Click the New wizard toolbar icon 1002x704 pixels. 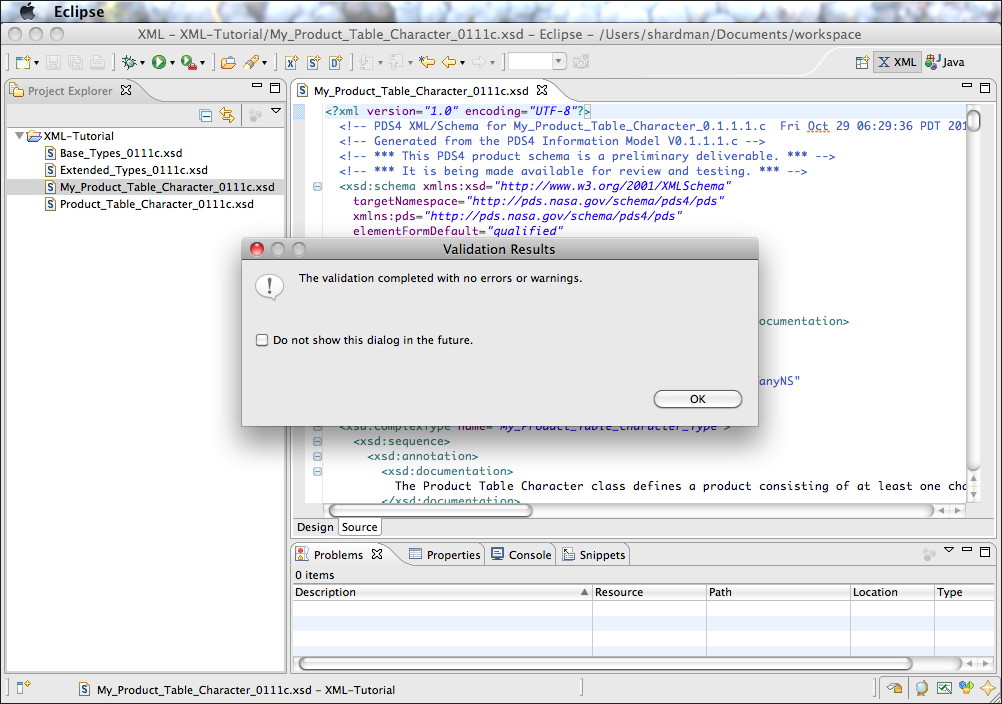(x=23, y=62)
